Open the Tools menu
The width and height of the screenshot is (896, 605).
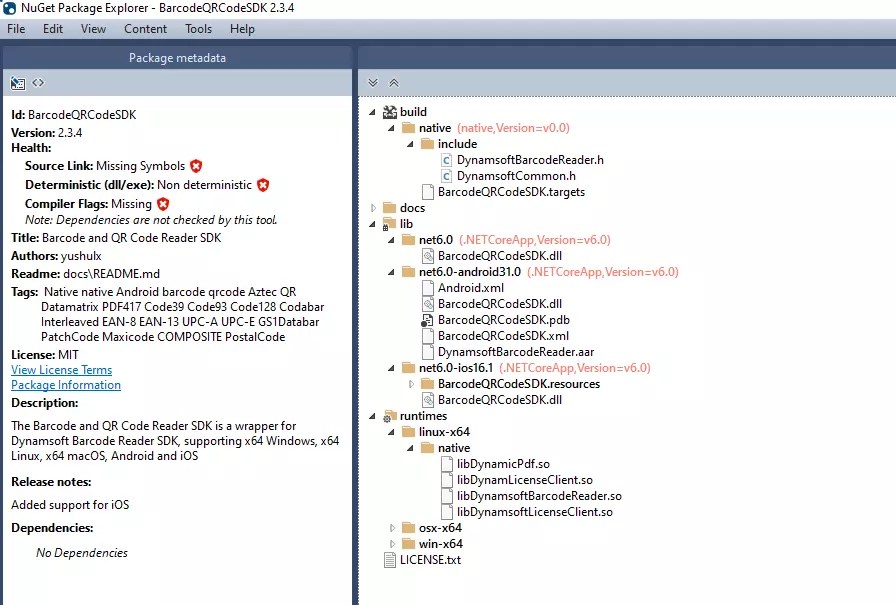click(x=197, y=29)
